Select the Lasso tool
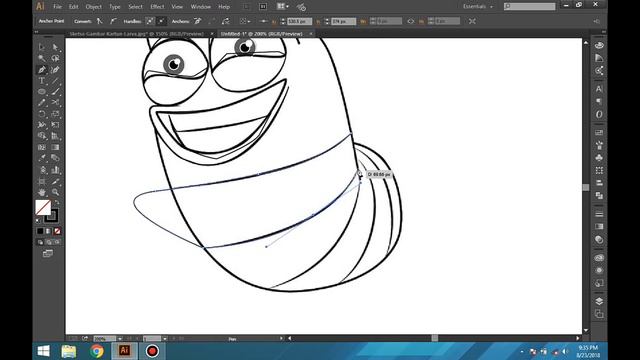This screenshot has width=640, height=360. click(x=55, y=58)
